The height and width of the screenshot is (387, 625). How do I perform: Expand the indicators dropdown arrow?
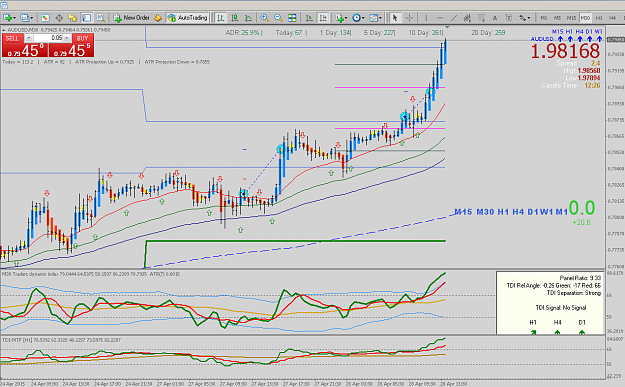click(x=346, y=18)
